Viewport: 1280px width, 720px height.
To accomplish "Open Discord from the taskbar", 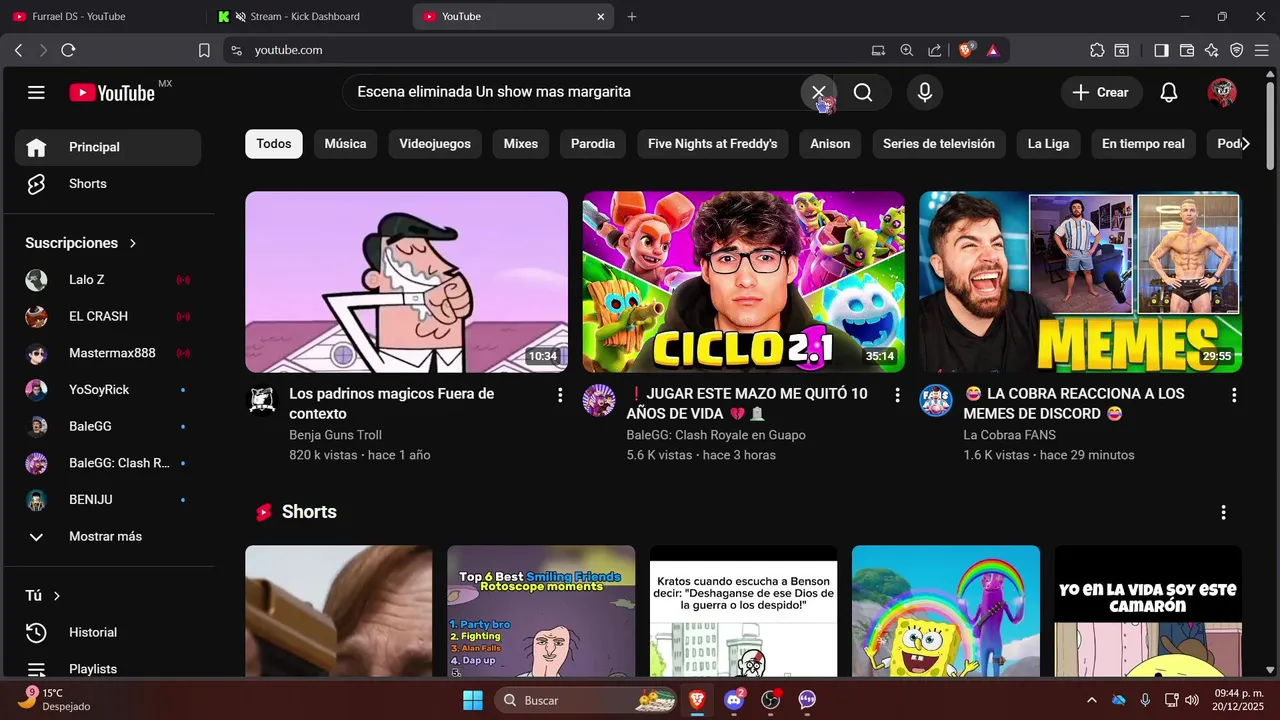I will tap(734, 700).
